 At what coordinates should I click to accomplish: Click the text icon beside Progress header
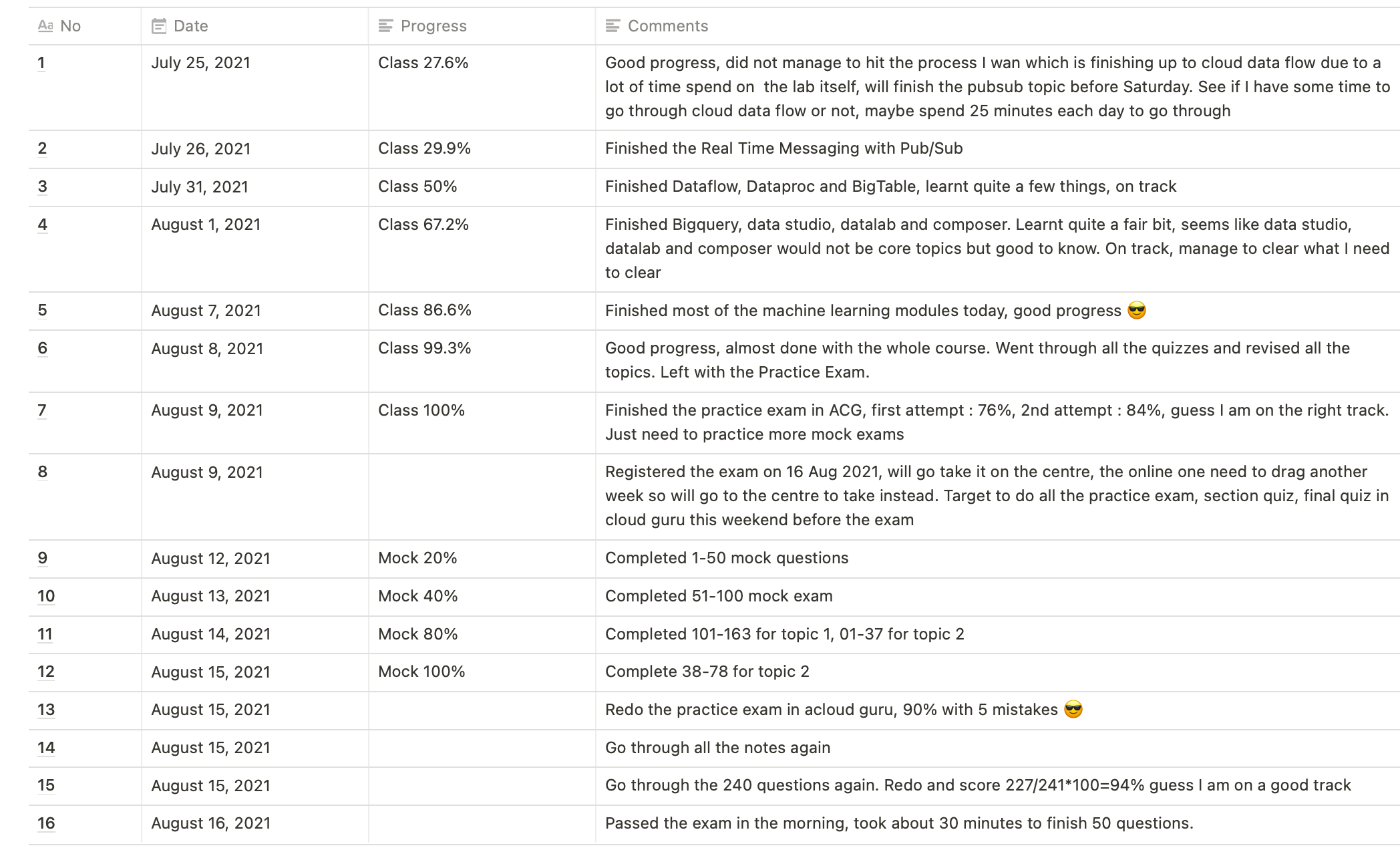(385, 26)
